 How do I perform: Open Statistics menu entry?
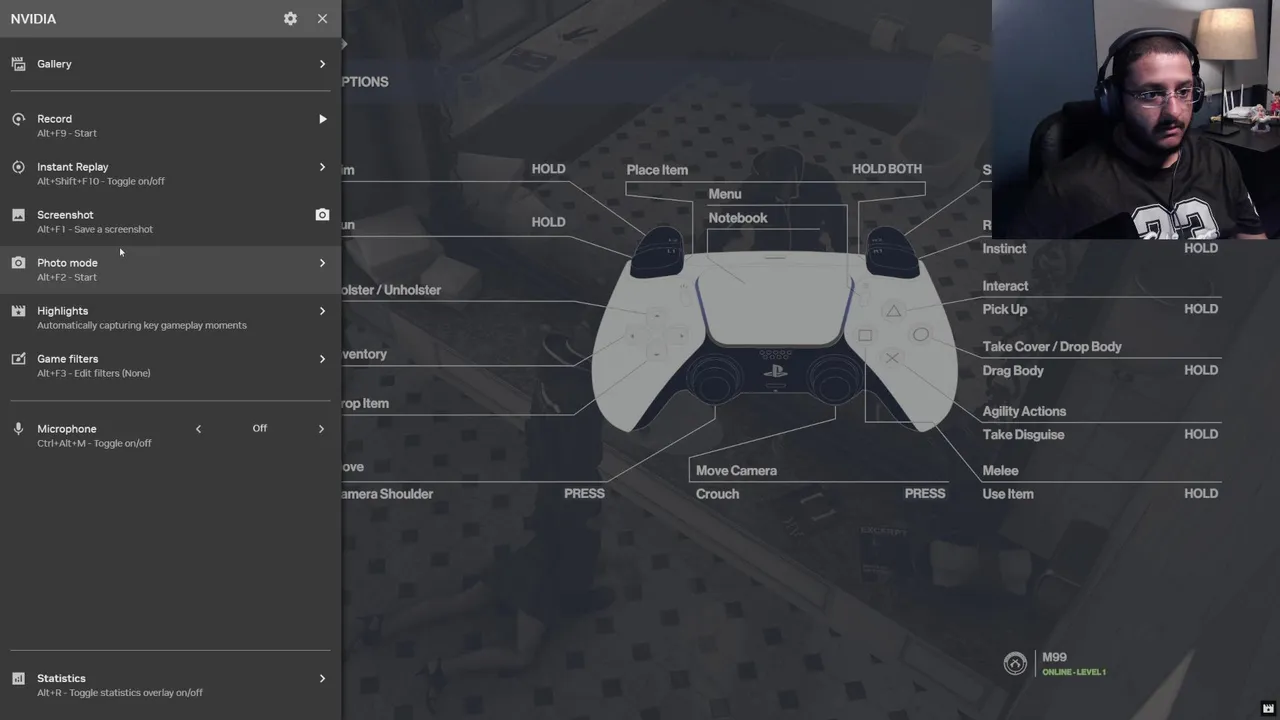(170, 685)
